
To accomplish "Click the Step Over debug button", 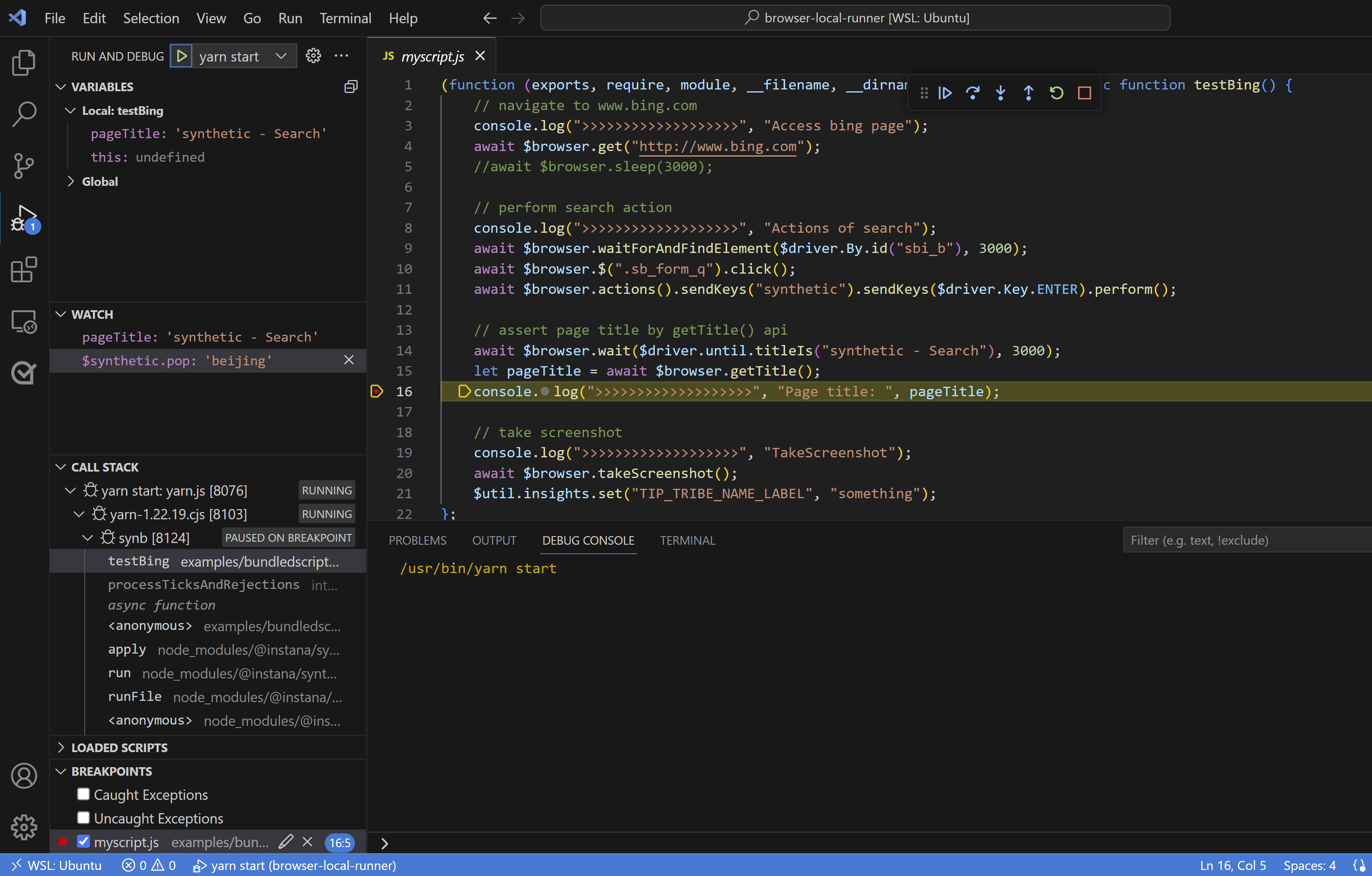I will (973, 93).
